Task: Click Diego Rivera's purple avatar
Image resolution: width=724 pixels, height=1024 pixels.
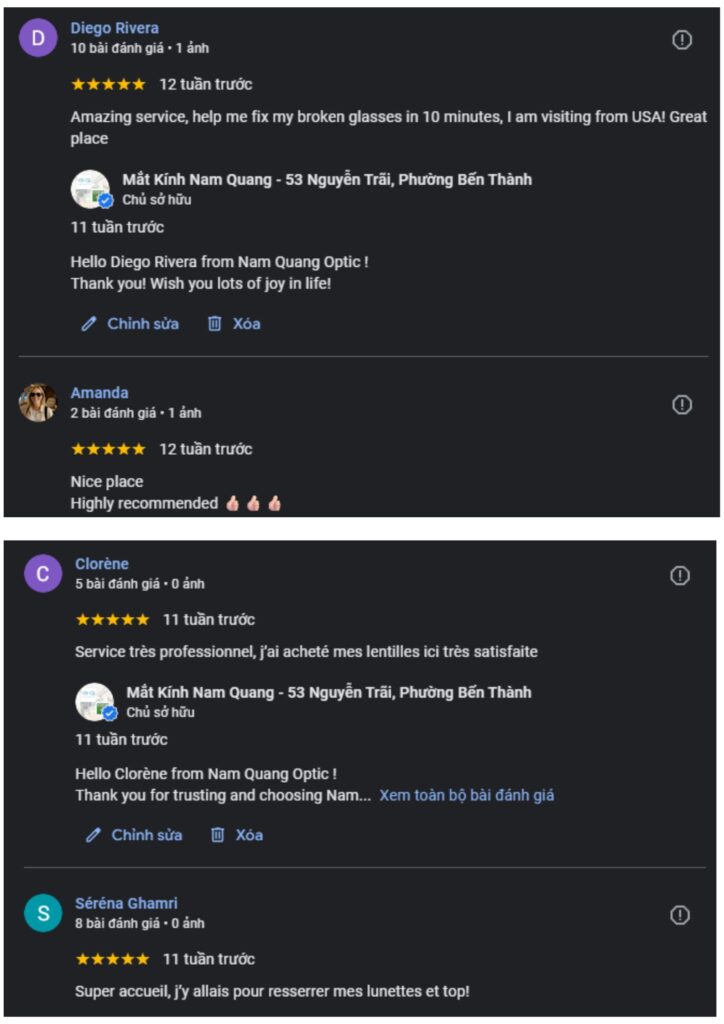Action: [x=38, y=38]
